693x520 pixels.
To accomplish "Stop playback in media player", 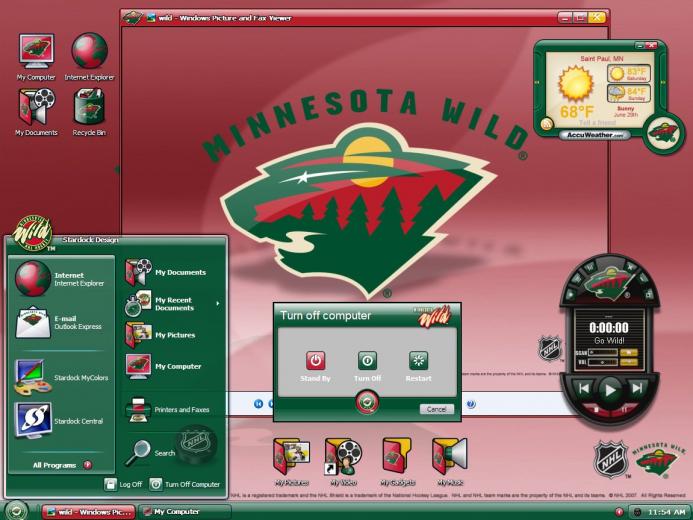I will click(x=596, y=409).
